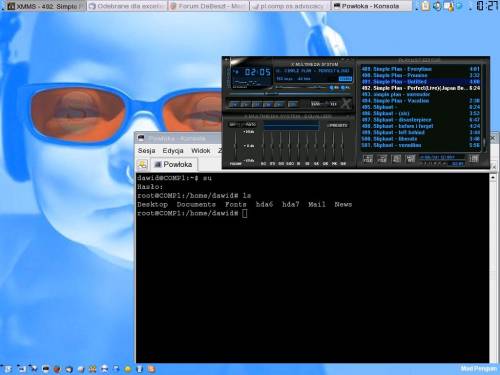Stop playback in XMMS
This screenshot has height=375, width=500.
click(x=268, y=104)
